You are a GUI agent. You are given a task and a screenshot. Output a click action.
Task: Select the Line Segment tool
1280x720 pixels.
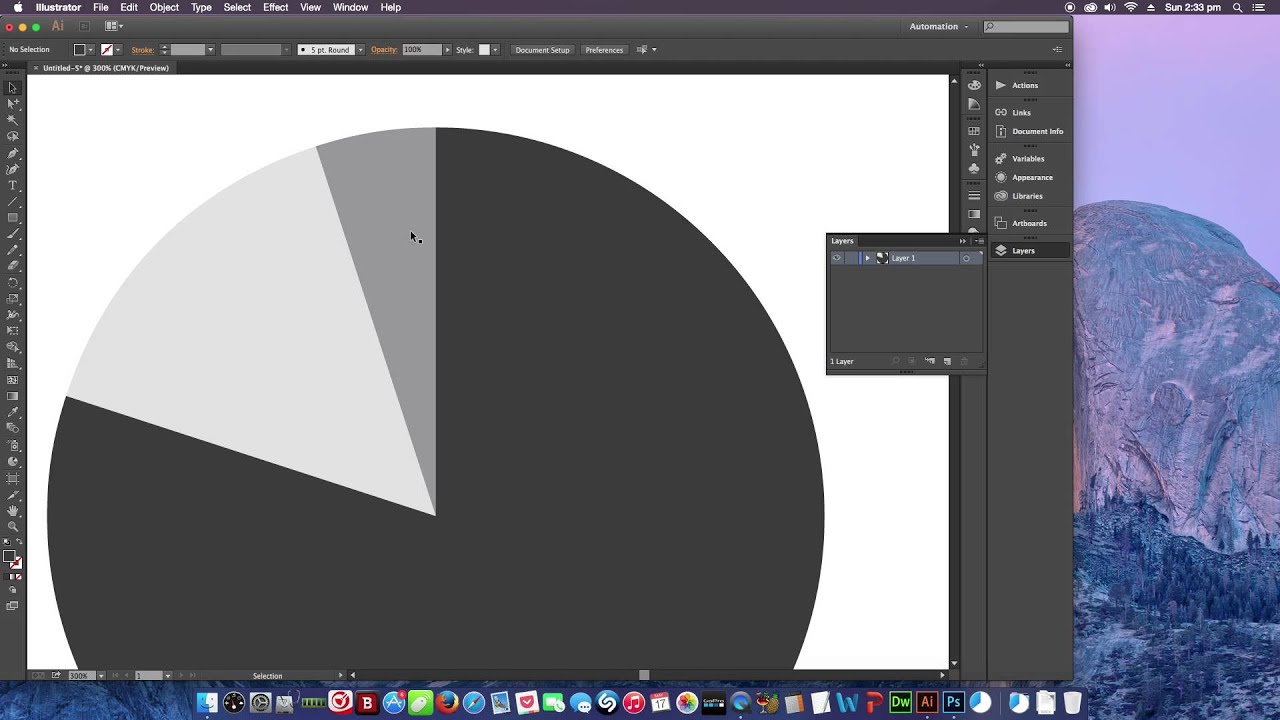tap(13, 201)
